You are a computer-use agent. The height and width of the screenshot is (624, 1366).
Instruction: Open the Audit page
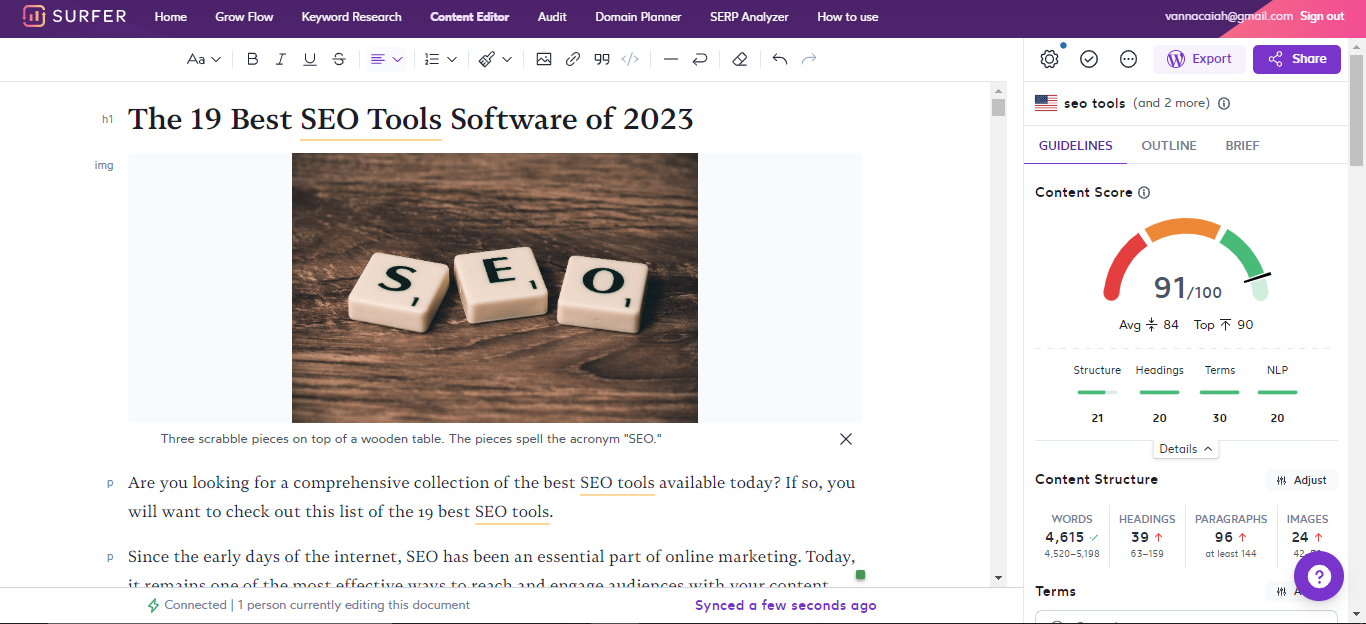[552, 17]
